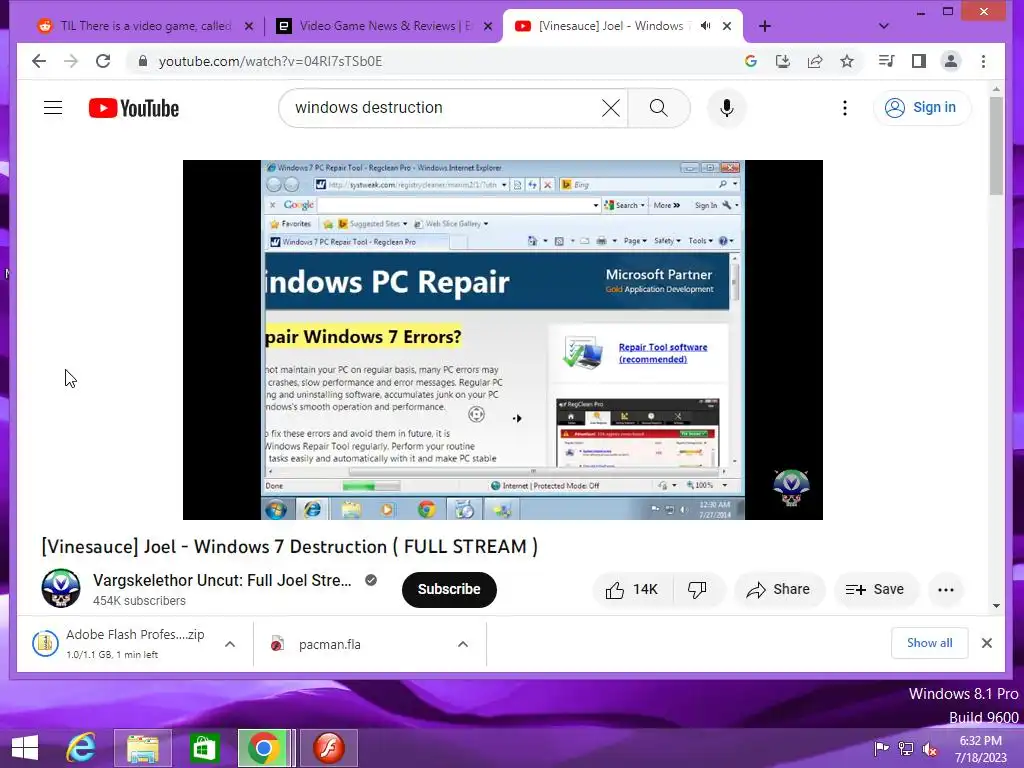Open Adobe Flash from the taskbar
This screenshot has height=768, width=1024.
tap(328, 748)
